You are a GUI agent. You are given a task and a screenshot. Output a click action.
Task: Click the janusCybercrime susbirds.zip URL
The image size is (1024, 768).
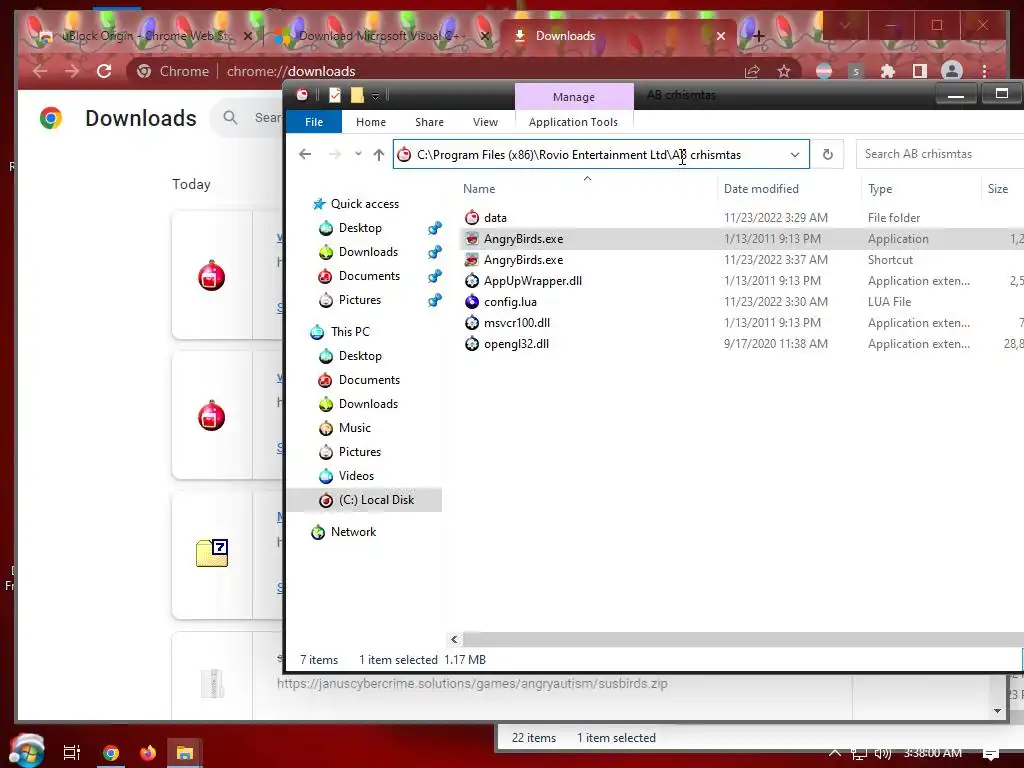click(x=472, y=684)
